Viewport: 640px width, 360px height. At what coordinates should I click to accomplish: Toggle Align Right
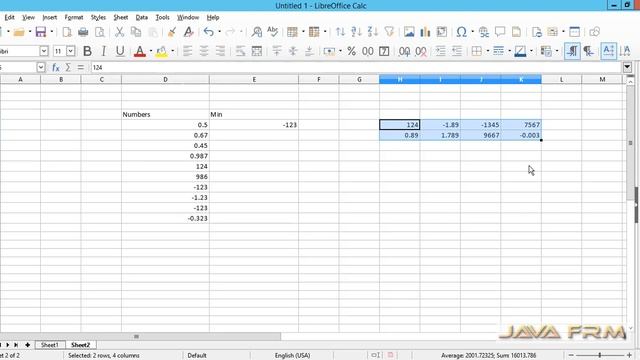[x=220, y=51]
